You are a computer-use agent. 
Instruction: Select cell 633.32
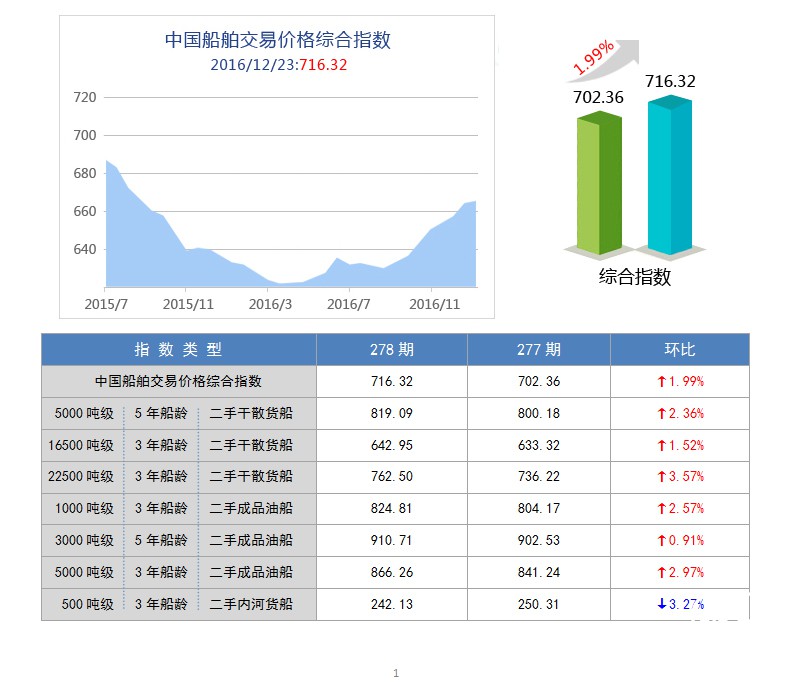[x=539, y=445]
